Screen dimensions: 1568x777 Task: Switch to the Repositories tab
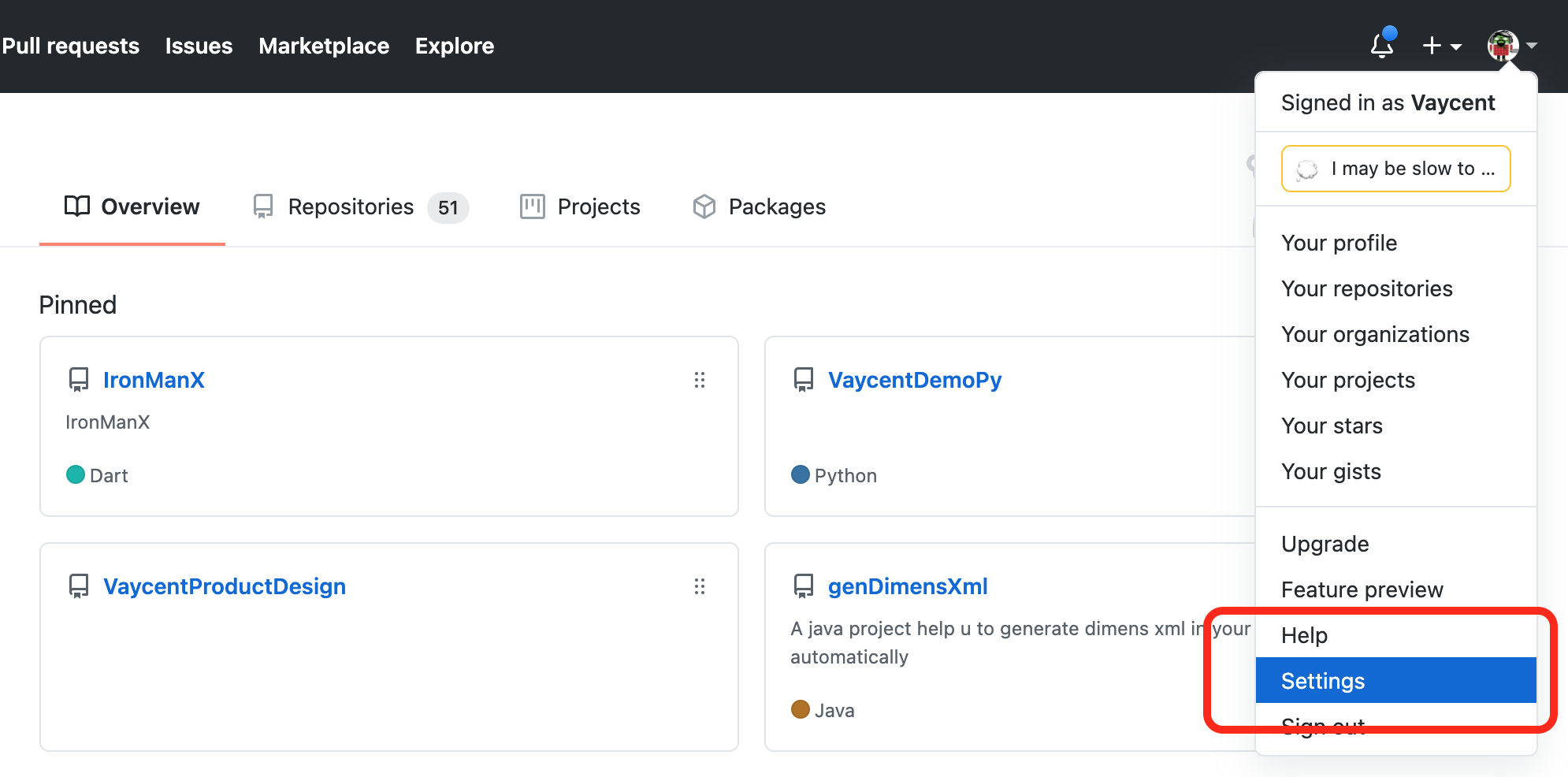(x=361, y=206)
